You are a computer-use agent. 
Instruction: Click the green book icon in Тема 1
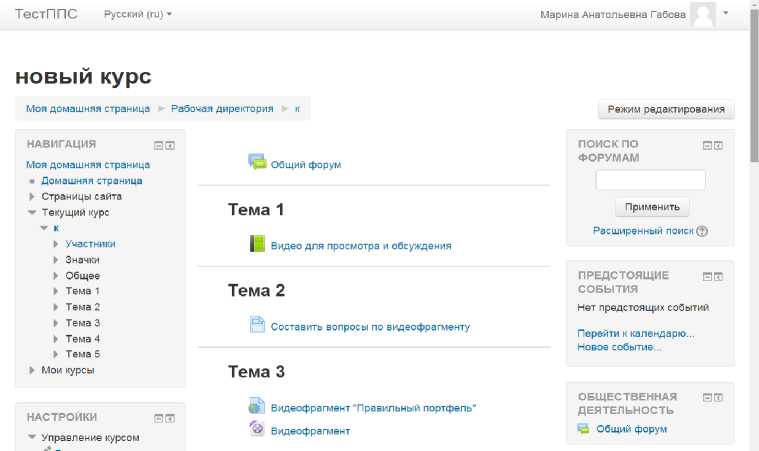click(257, 244)
